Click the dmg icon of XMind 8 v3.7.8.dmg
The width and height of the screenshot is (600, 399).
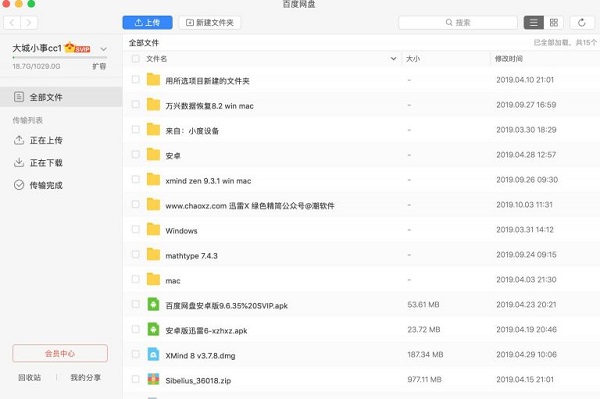pos(153,354)
